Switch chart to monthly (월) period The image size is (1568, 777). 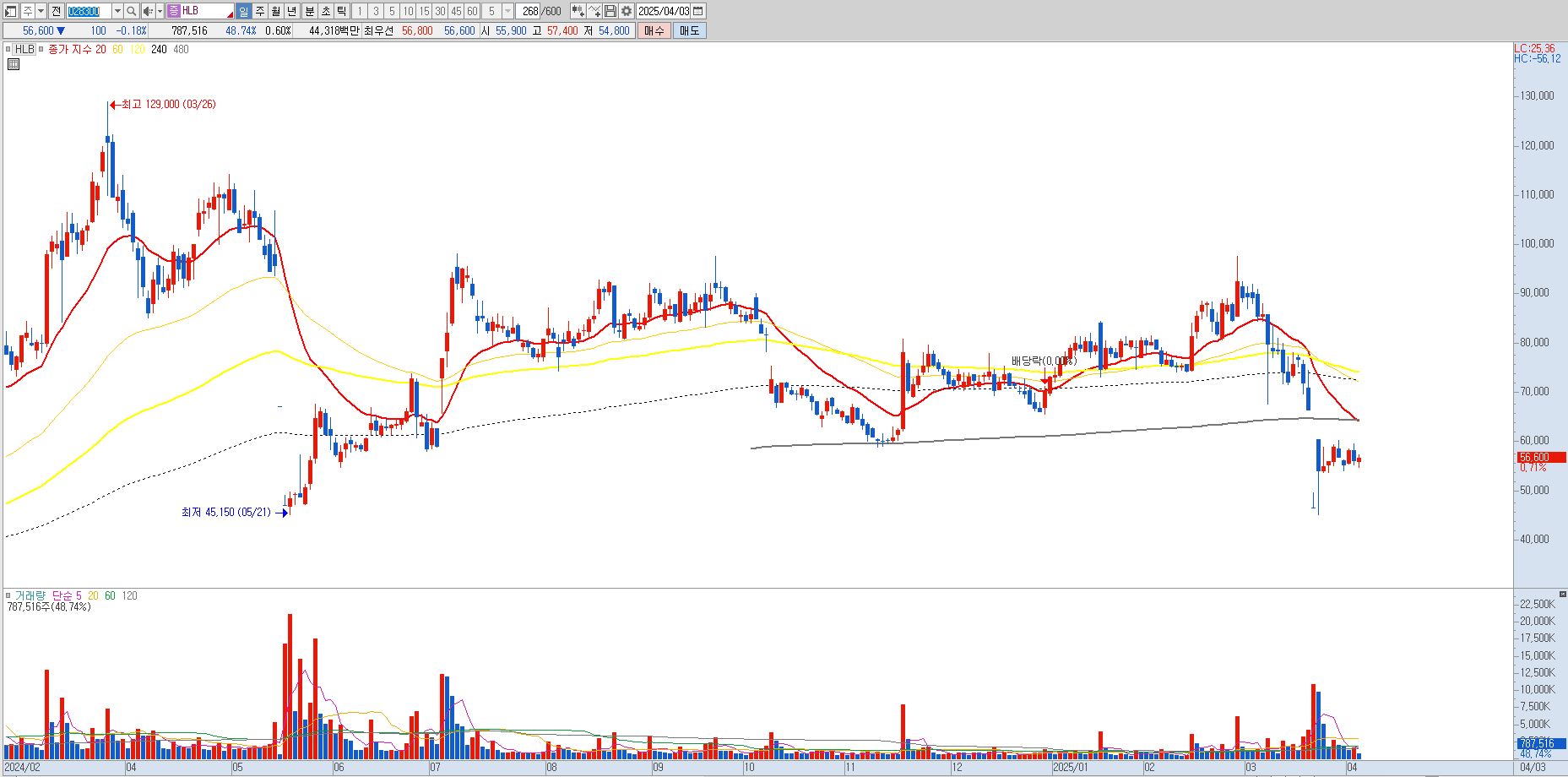click(x=275, y=11)
